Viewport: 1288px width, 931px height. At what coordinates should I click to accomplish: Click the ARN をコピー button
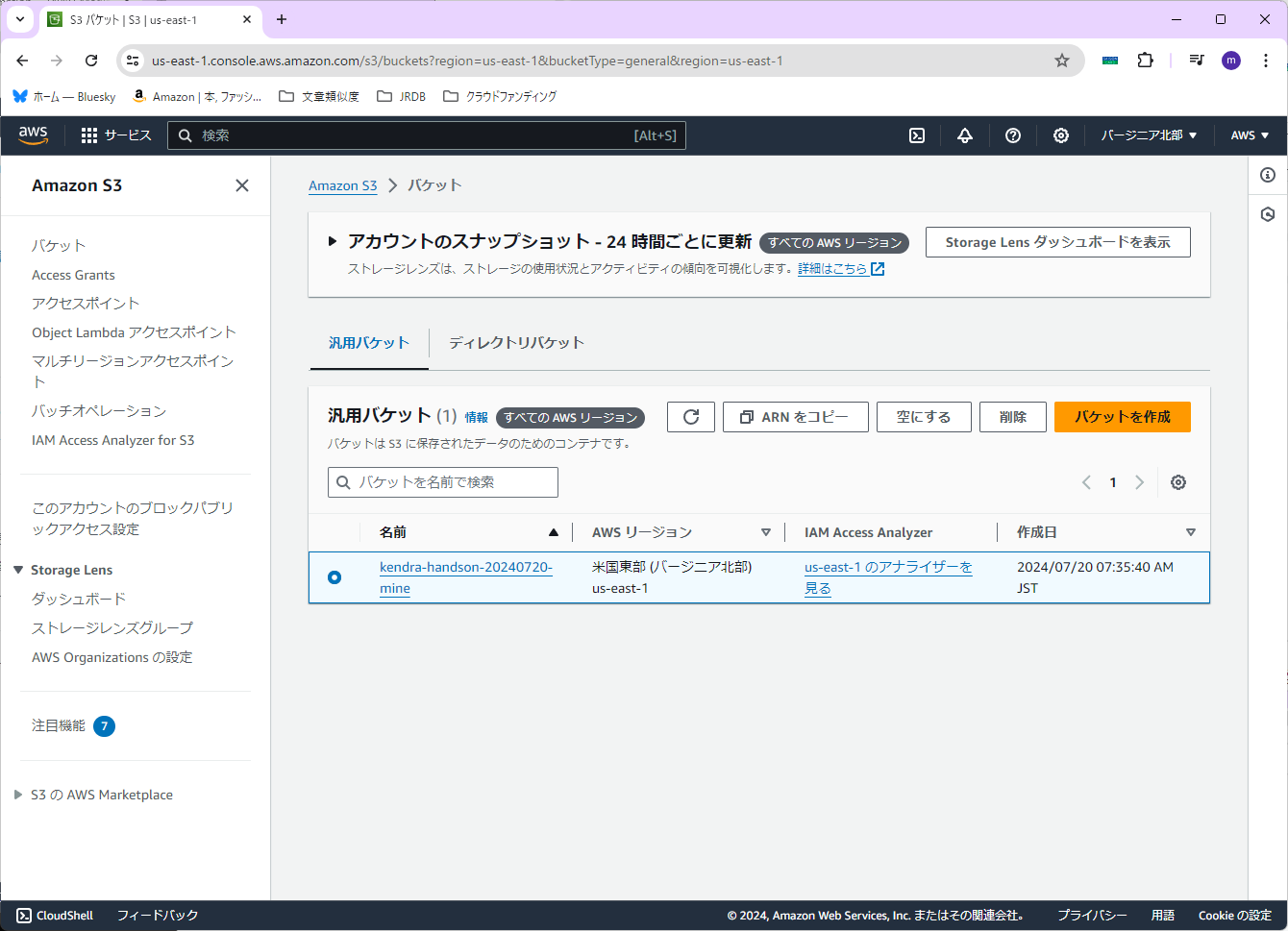(796, 417)
